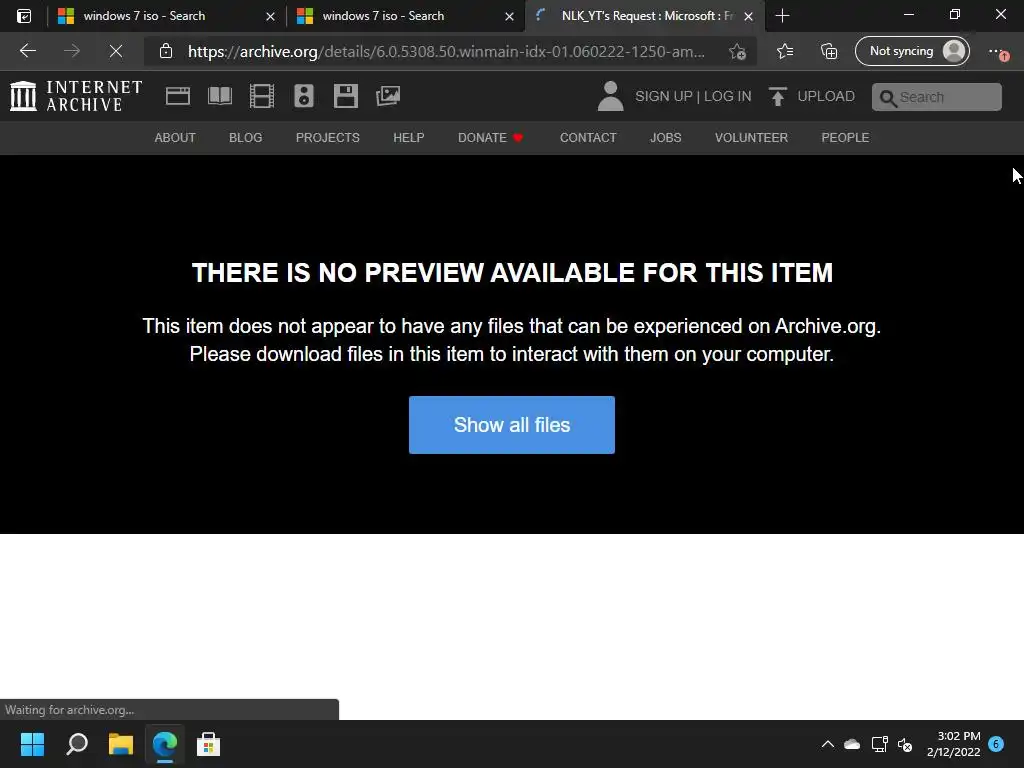Open the Texts book icon
Image resolution: width=1024 pixels, height=768 pixels.
pyautogui.click(x=219, y=96)
